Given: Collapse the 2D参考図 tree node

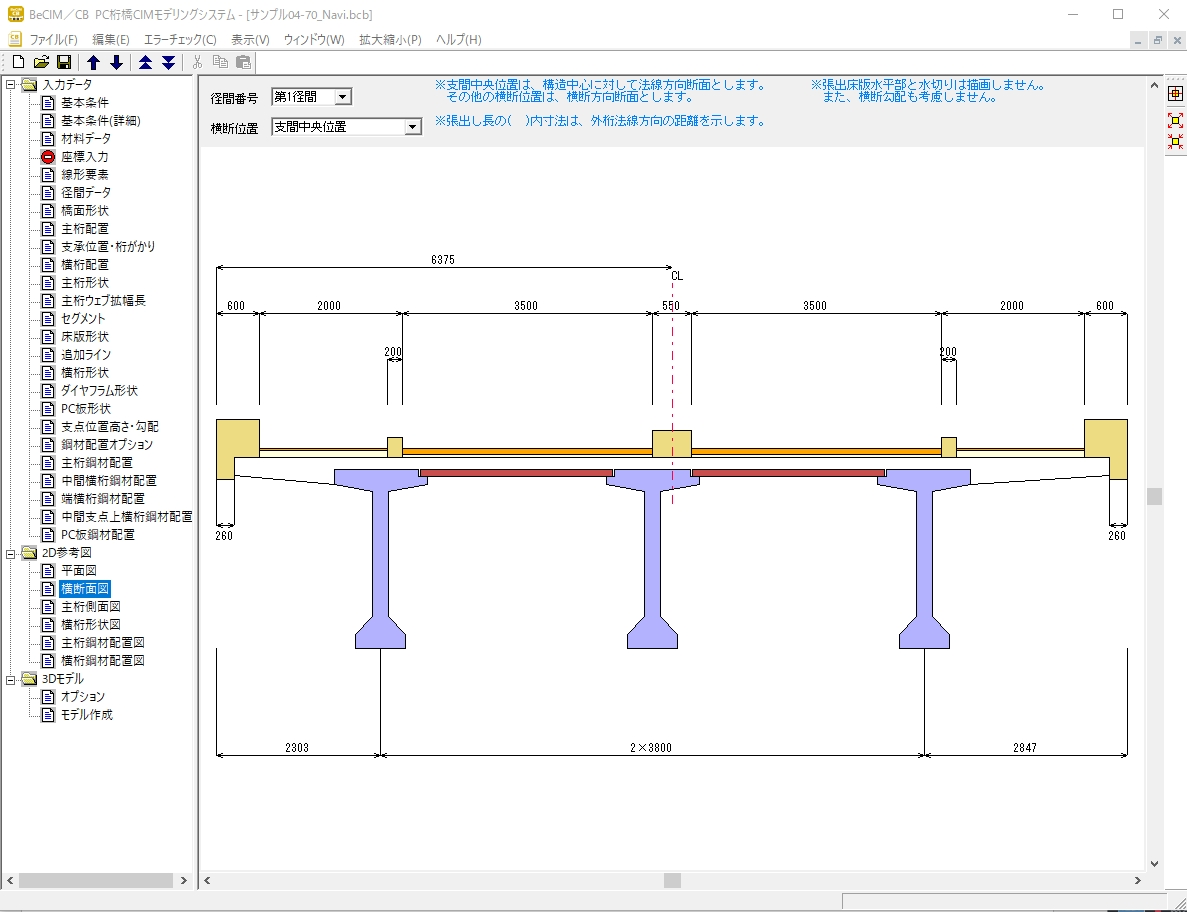Looking at the screenshot, I should pos(11,553).
